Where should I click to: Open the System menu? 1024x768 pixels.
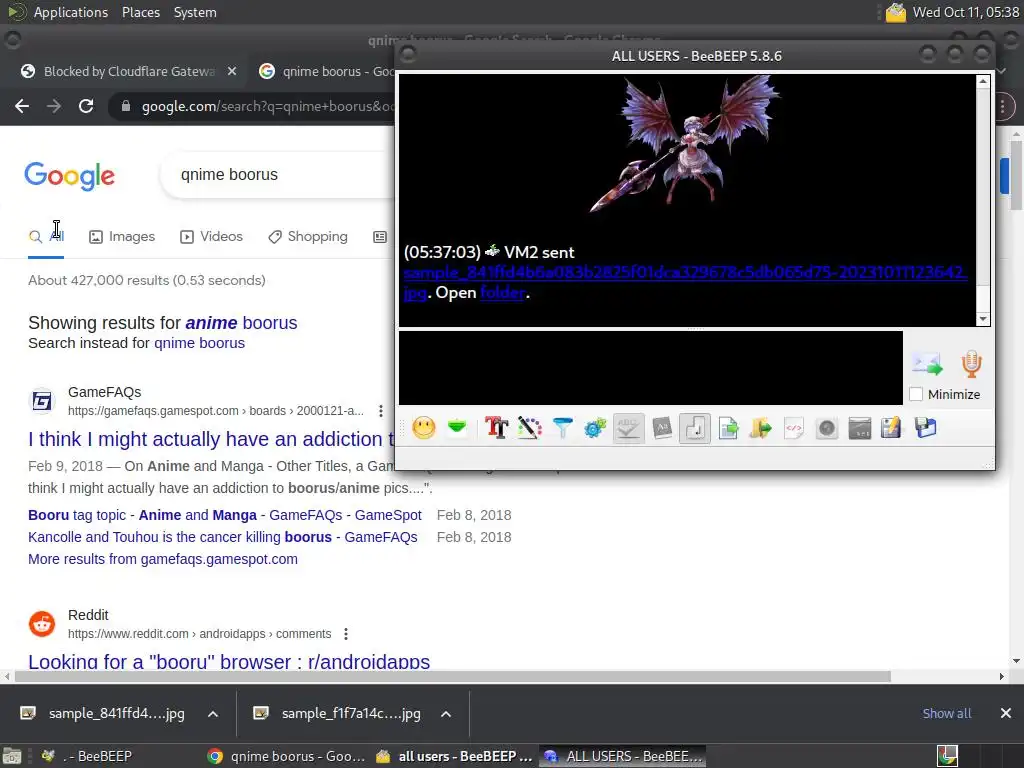coord(195,12)
